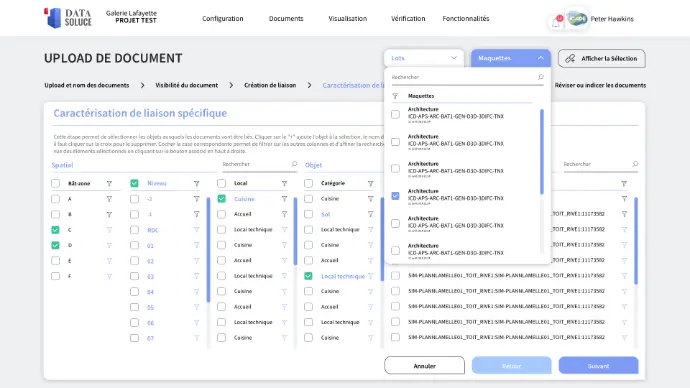The image size is (690, 388).
Task: Click chevron after Création de liaison
Action: pyautogui.click(x=309, y=85)
